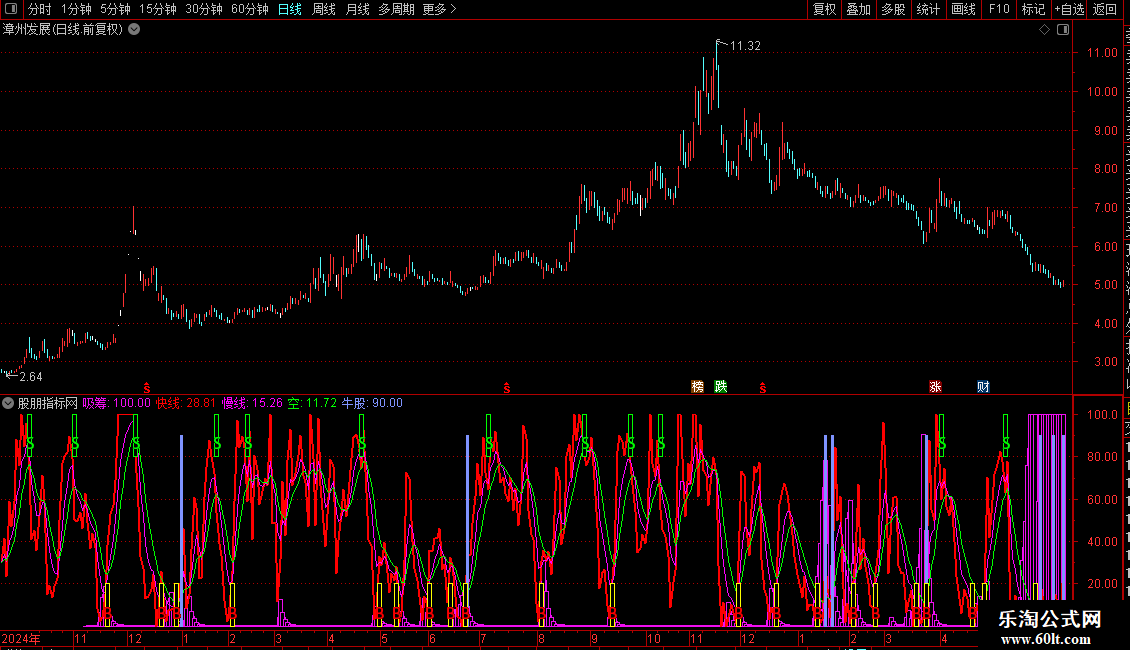Click the 快线: 28.81 indicator value
Image resolution: width=1130 pixels, height=650 pixels.
coord(186,403)
